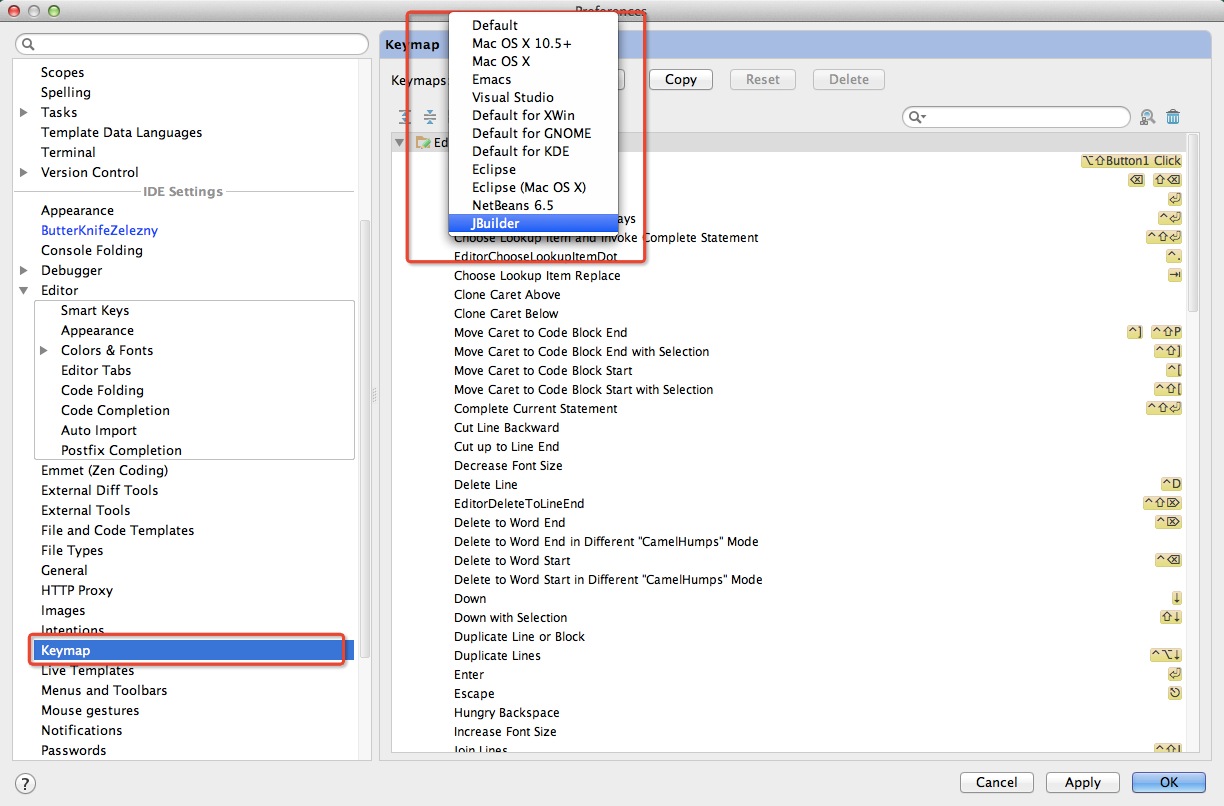The height and width of the screenshot is (806, 1224).
Task: Select Mac OS X 10.5+ keymap
Action: point(533,43)
